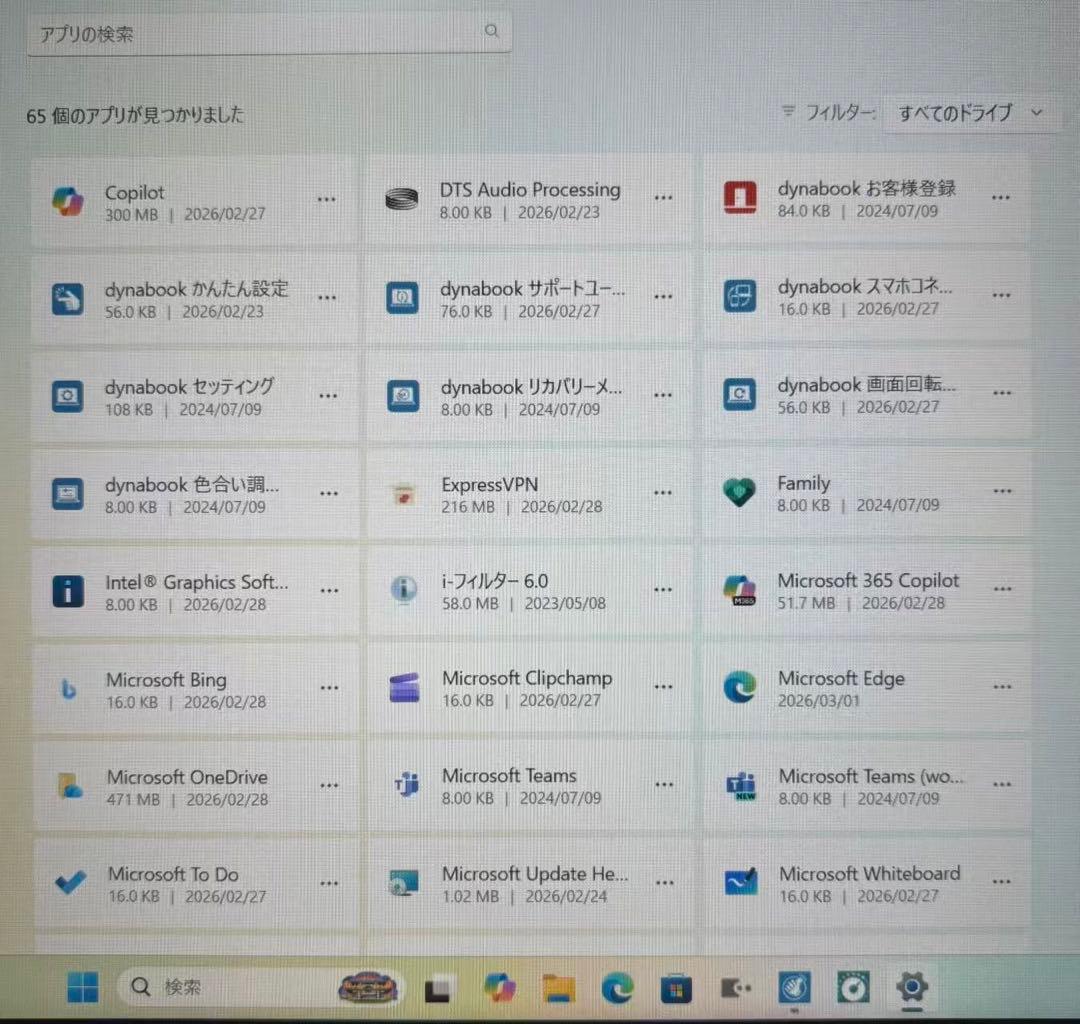Click the Microsoft Bing icon

pos(68,689)
